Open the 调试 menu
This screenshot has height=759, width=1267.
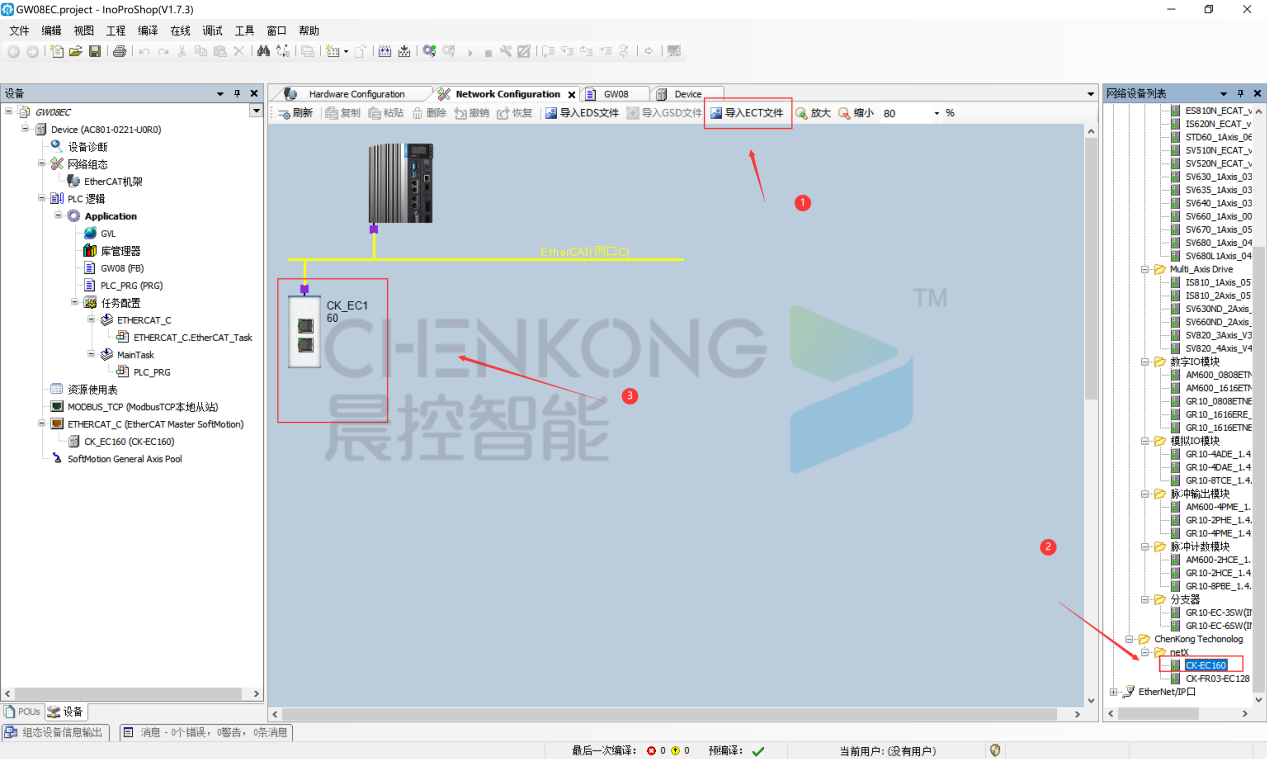pos(213,31)
